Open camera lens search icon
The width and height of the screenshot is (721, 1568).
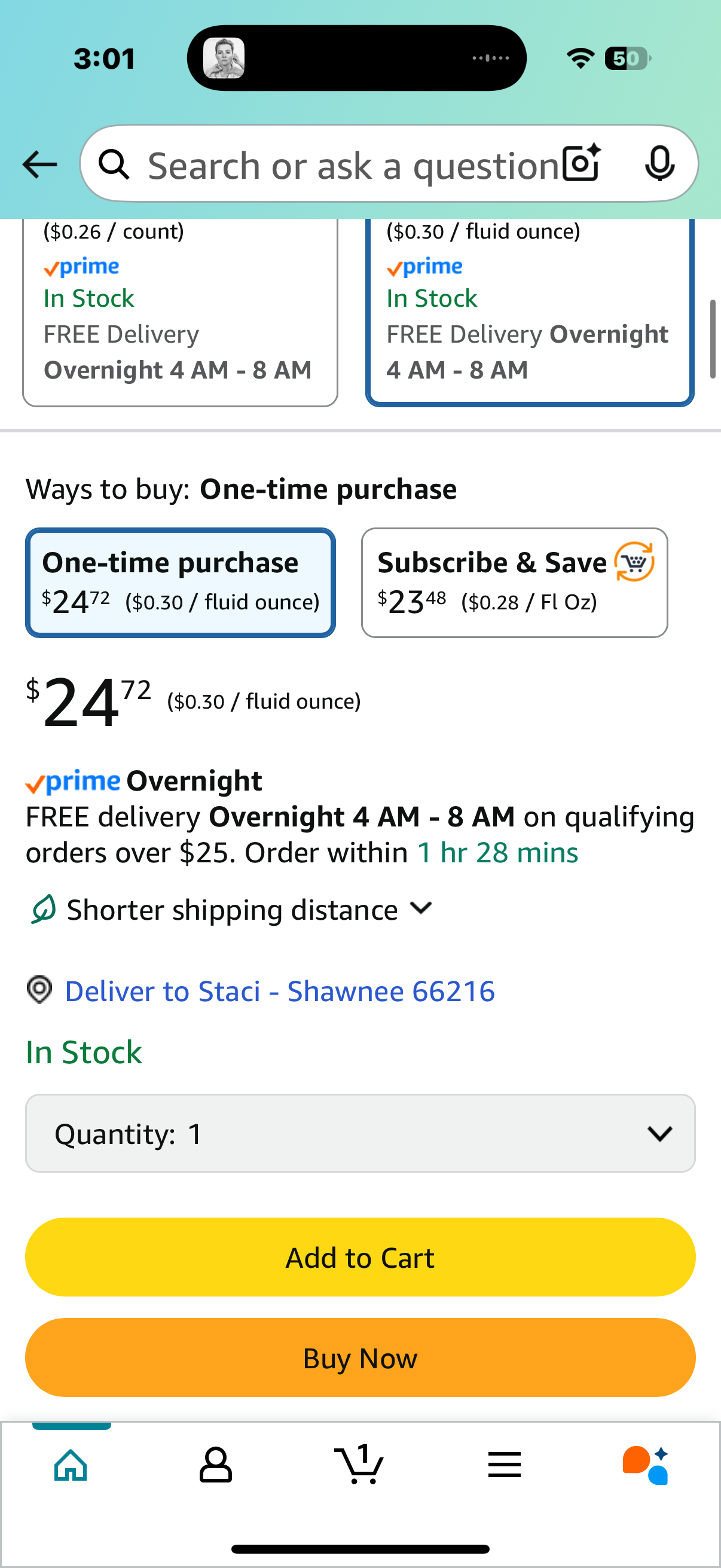[x=582, y=164]
